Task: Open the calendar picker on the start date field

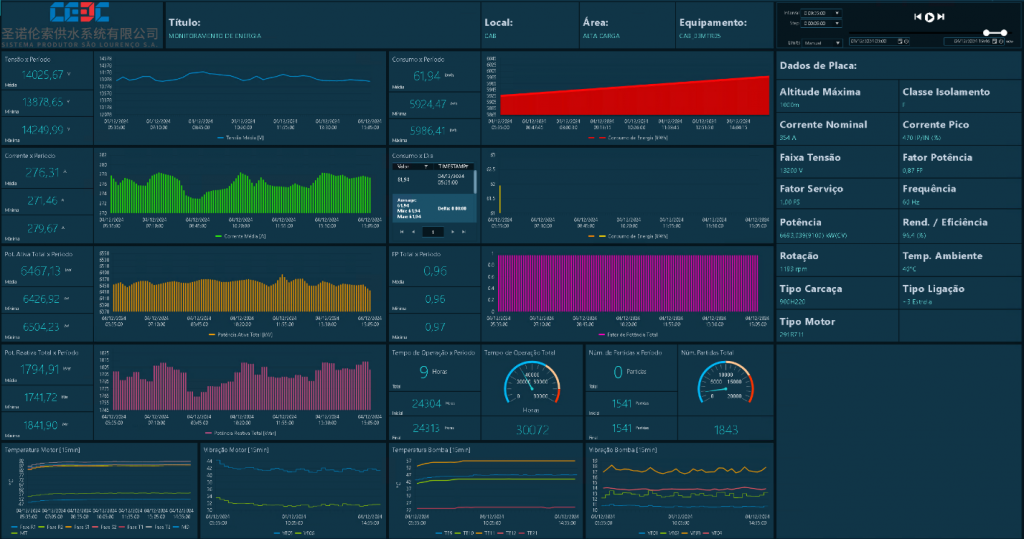Action: tap(899, 41)
